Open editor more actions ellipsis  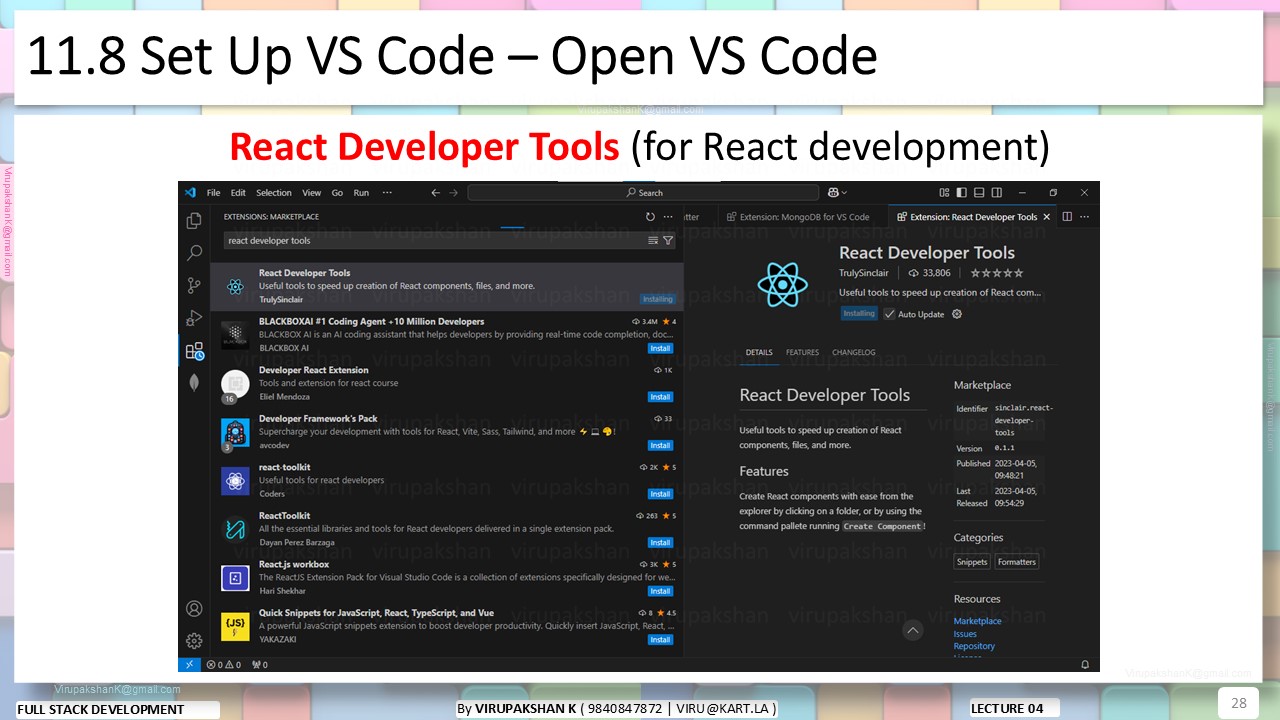pyautogui.click(x=1084, y=217)
